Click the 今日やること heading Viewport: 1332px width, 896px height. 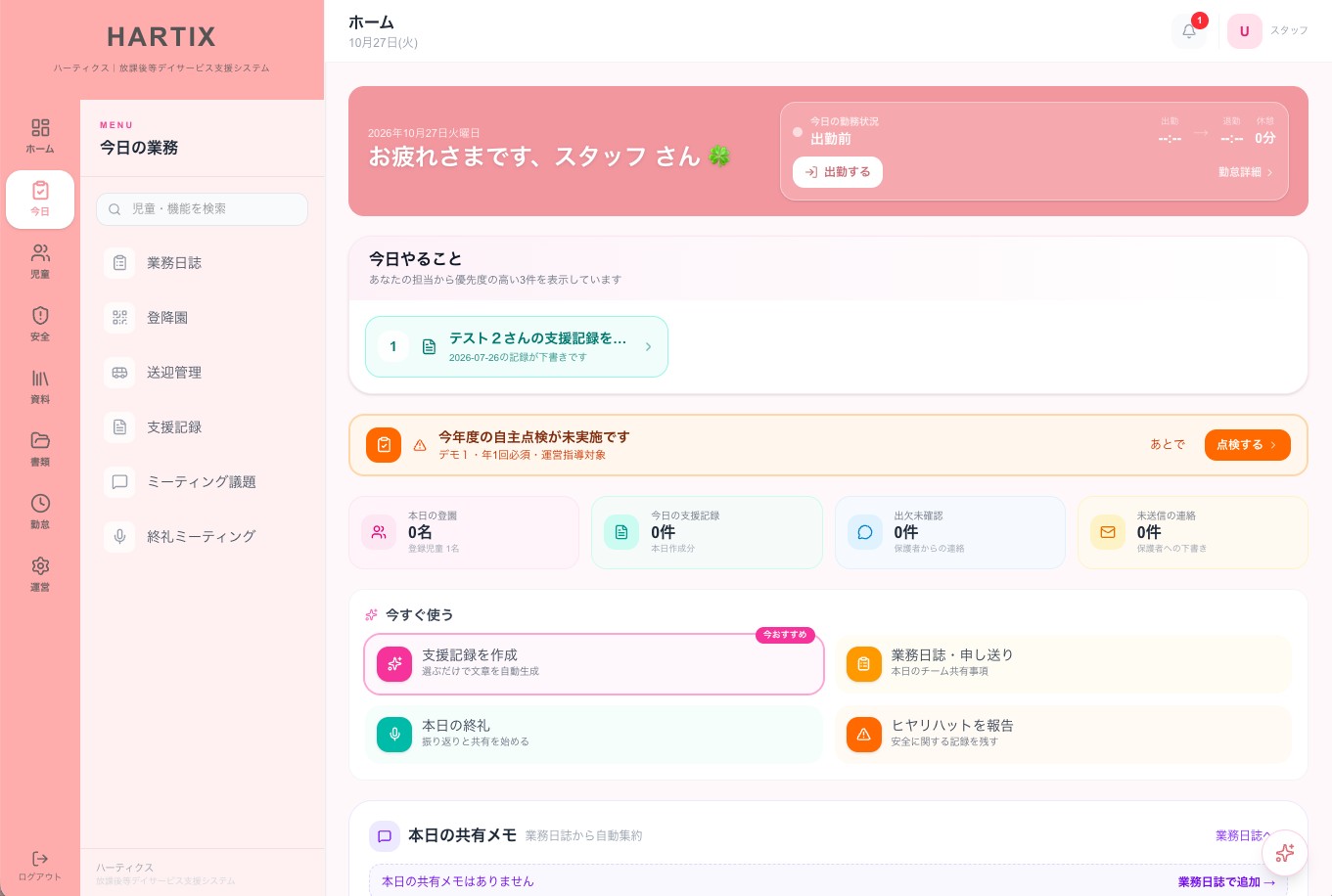[x=415, y=259]
